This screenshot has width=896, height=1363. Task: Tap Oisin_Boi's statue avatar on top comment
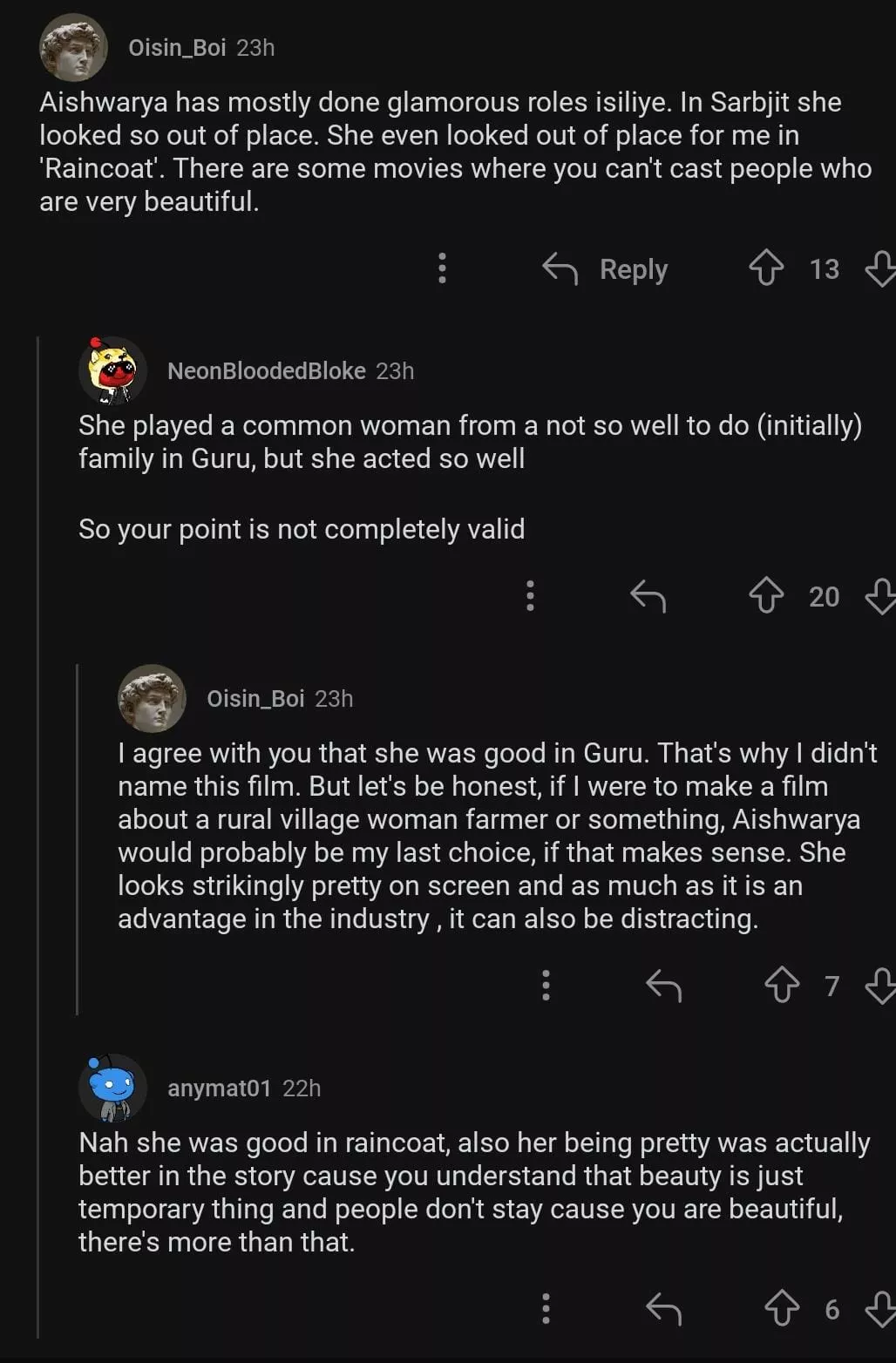point(73,47)
